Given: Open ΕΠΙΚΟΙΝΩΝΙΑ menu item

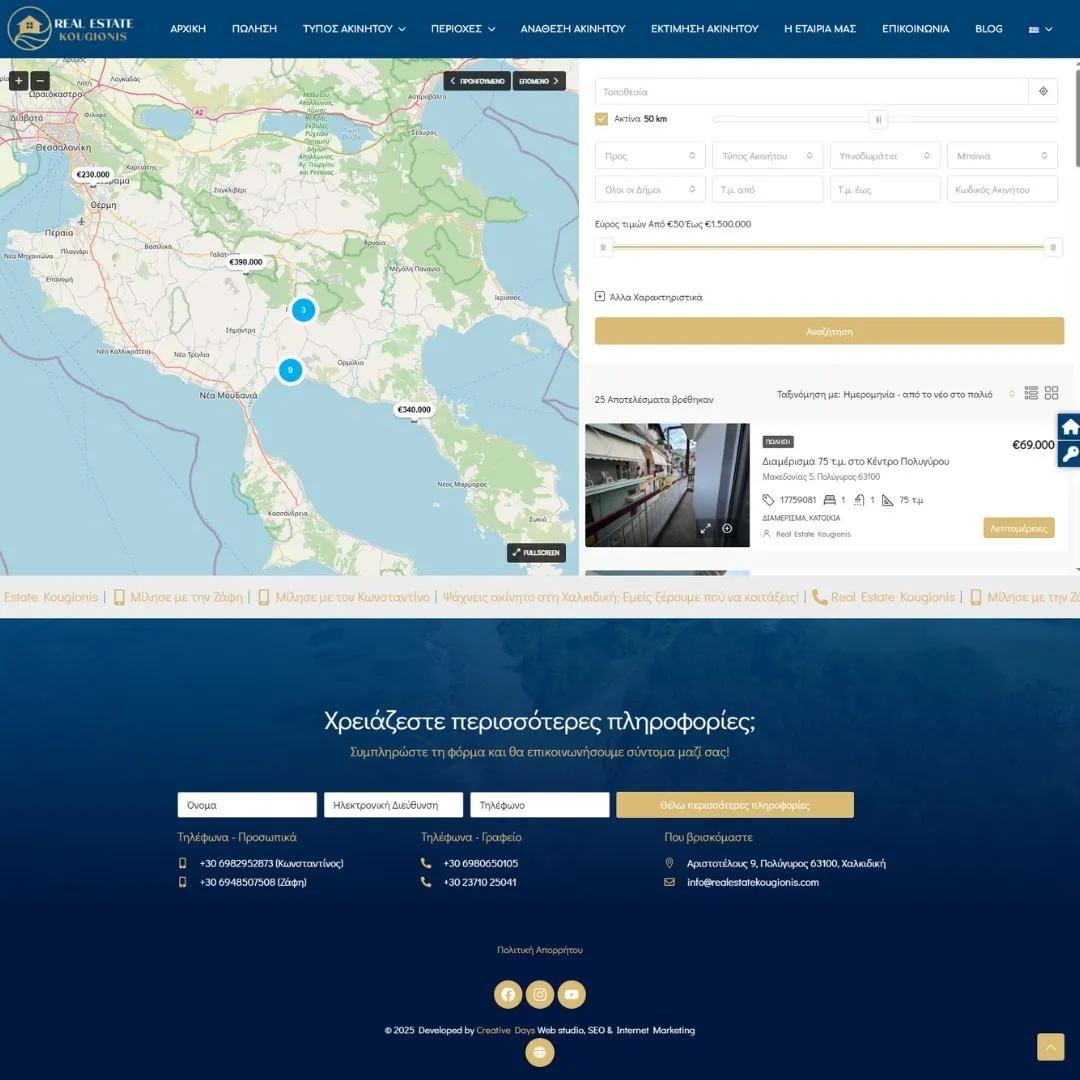Looking at the screenshot, I should click(x=915, y=29).
